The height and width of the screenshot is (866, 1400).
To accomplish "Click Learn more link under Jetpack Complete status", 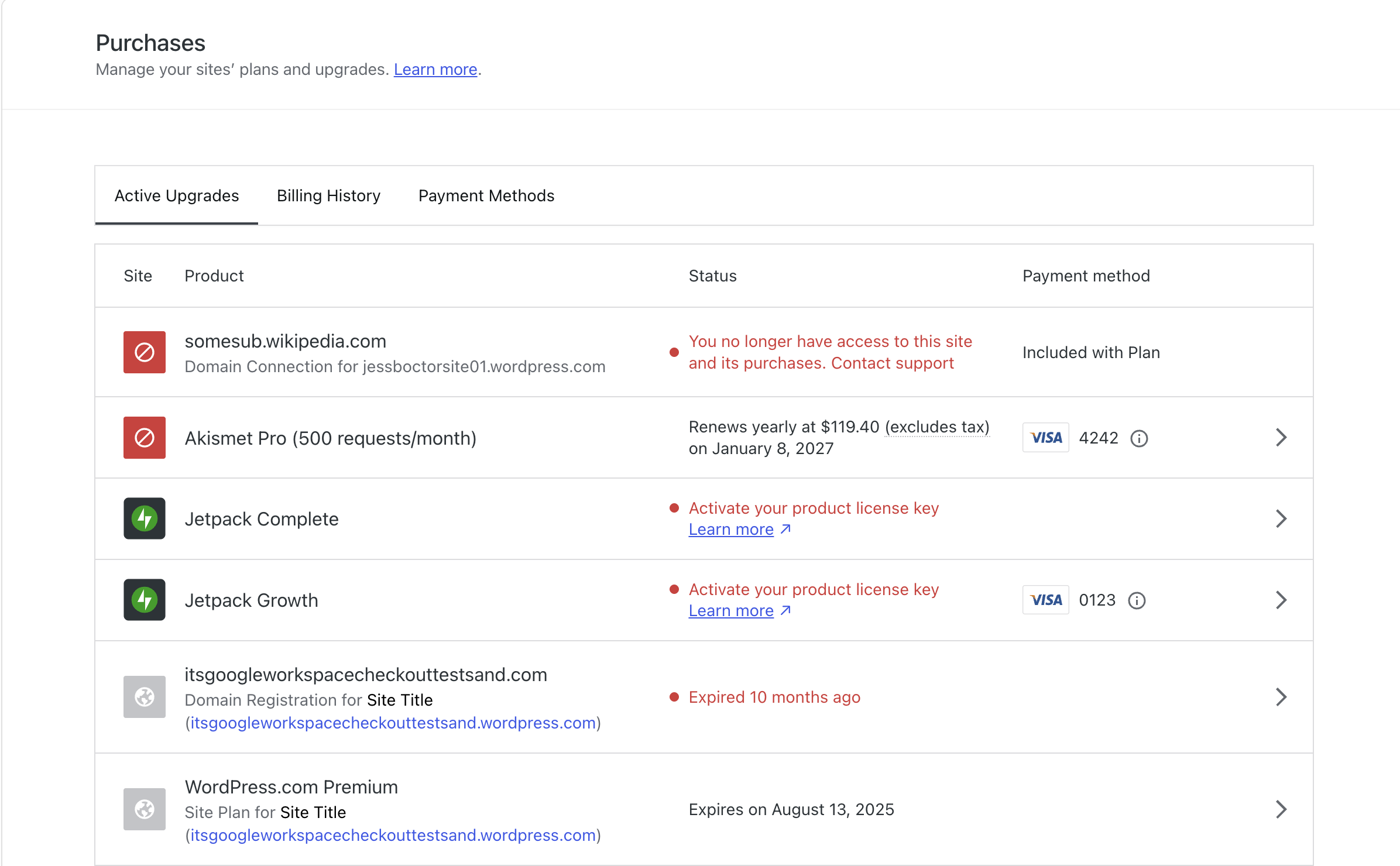I will pos(731,530).
